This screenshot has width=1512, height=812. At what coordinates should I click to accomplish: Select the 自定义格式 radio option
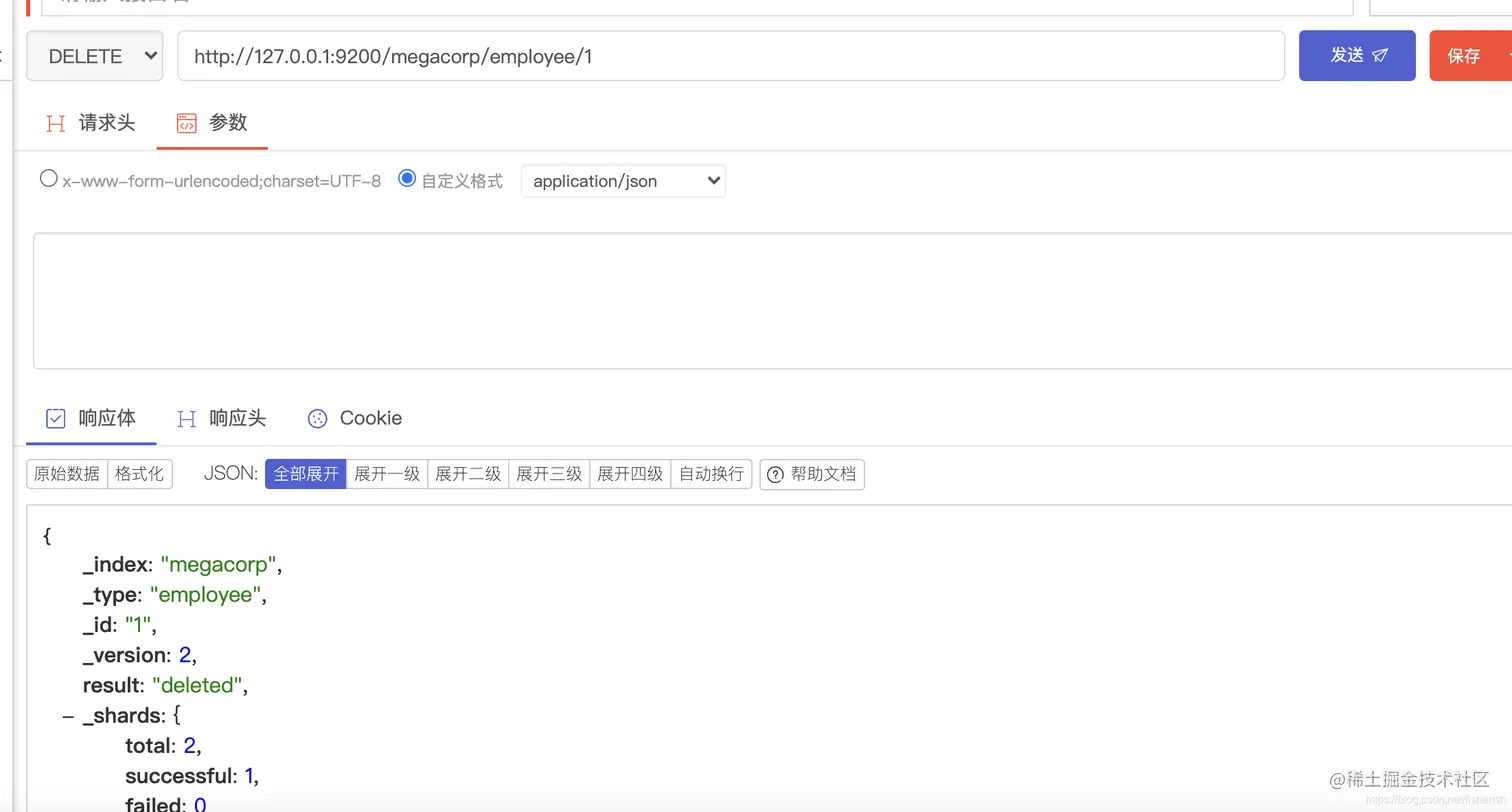(407, 179)
